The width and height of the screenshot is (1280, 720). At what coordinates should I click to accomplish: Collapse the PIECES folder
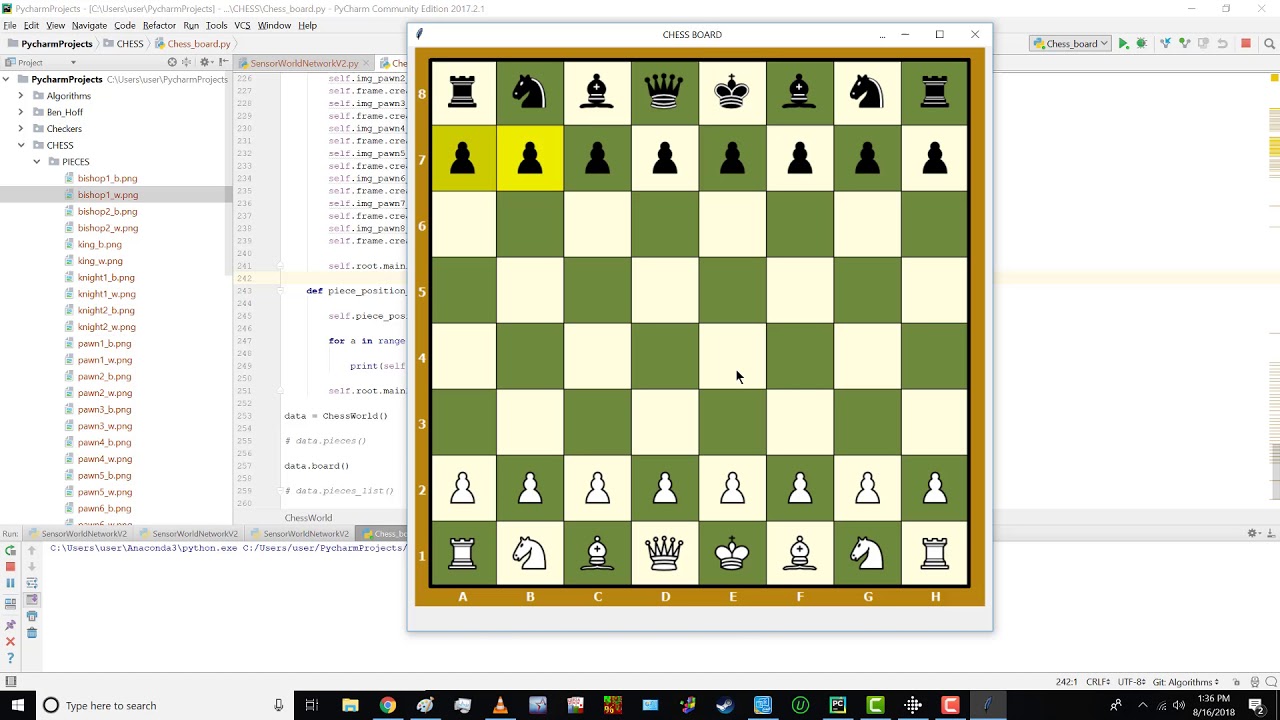click(37, 162)
